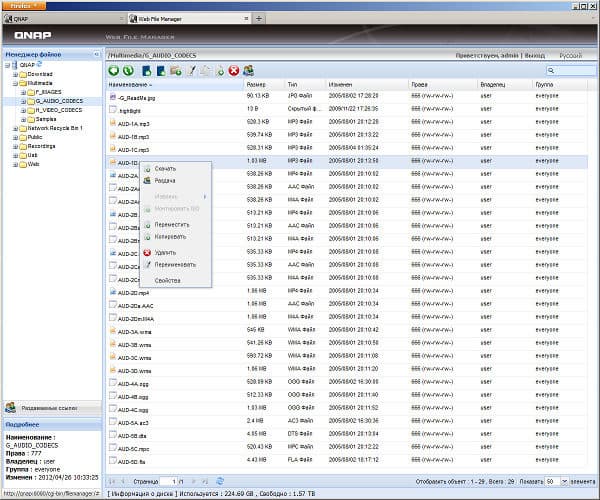Select the Usb folder in tree
Viewport: 600px width, 500px height.
click(x=32, y=155)
